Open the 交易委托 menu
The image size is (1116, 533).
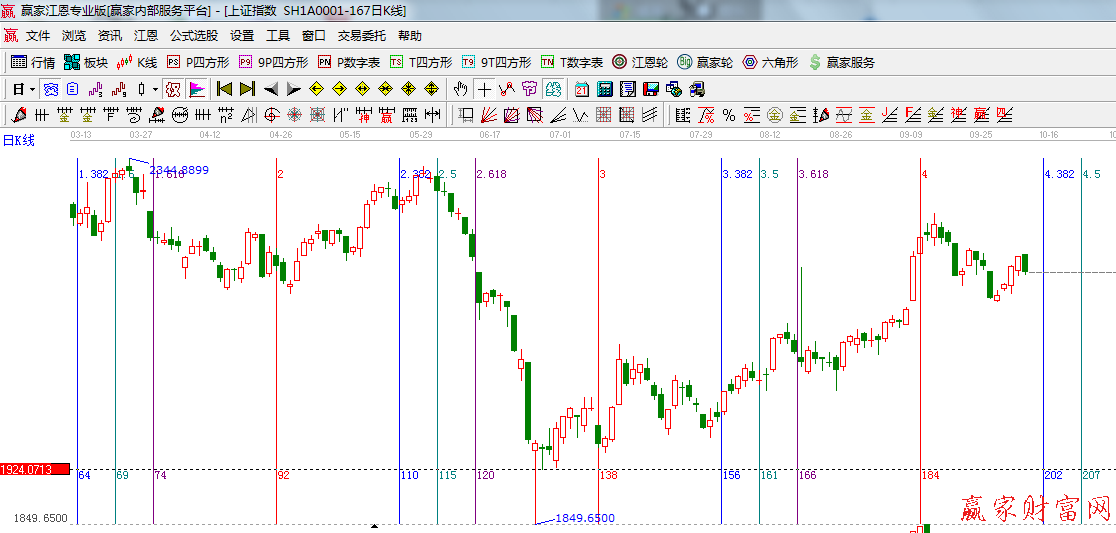coord(361,35)
